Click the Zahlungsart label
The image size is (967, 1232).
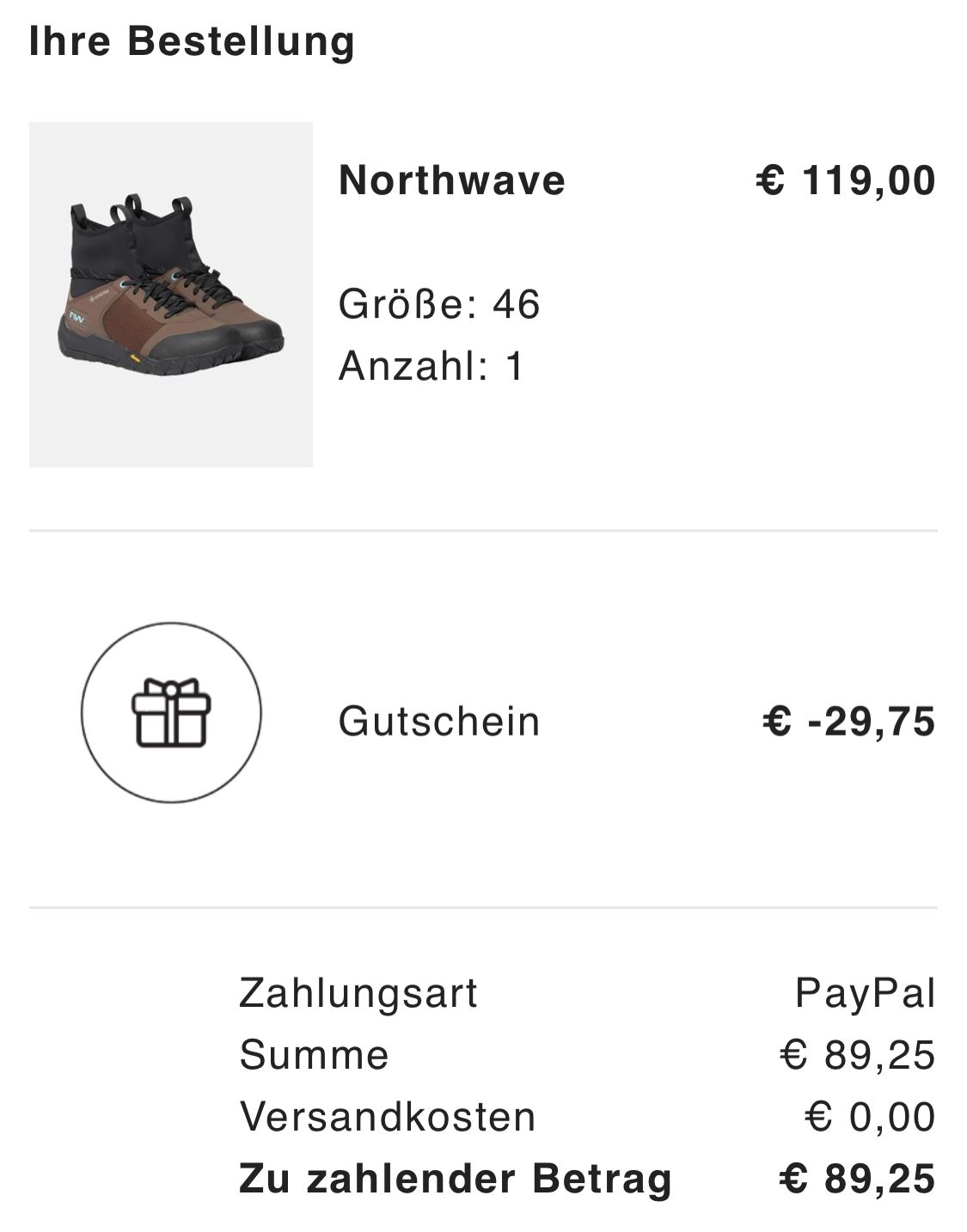(x=358, y=993)
